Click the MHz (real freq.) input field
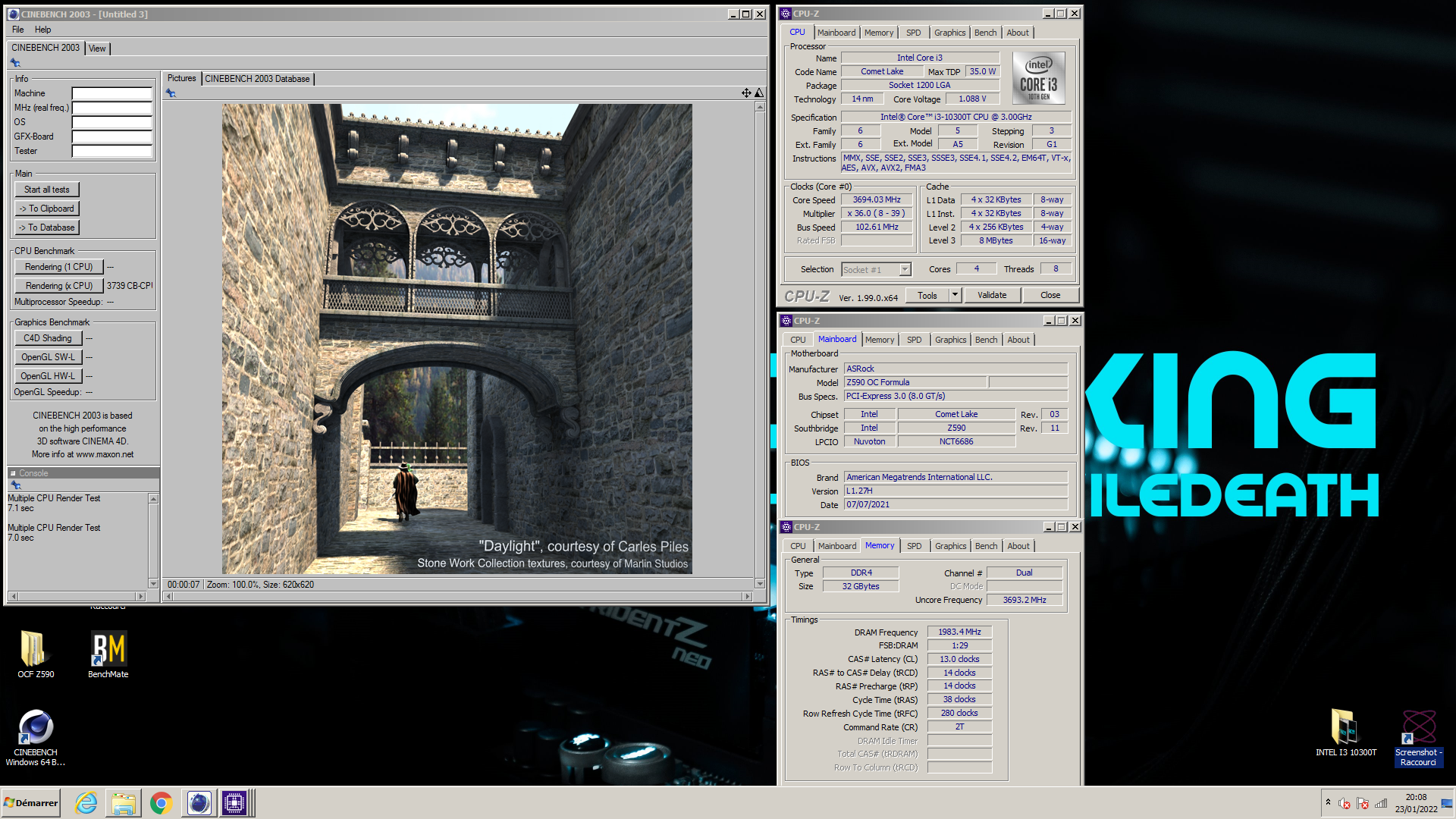Screen dimensions: 1456x819 click(x=112, y=108)
